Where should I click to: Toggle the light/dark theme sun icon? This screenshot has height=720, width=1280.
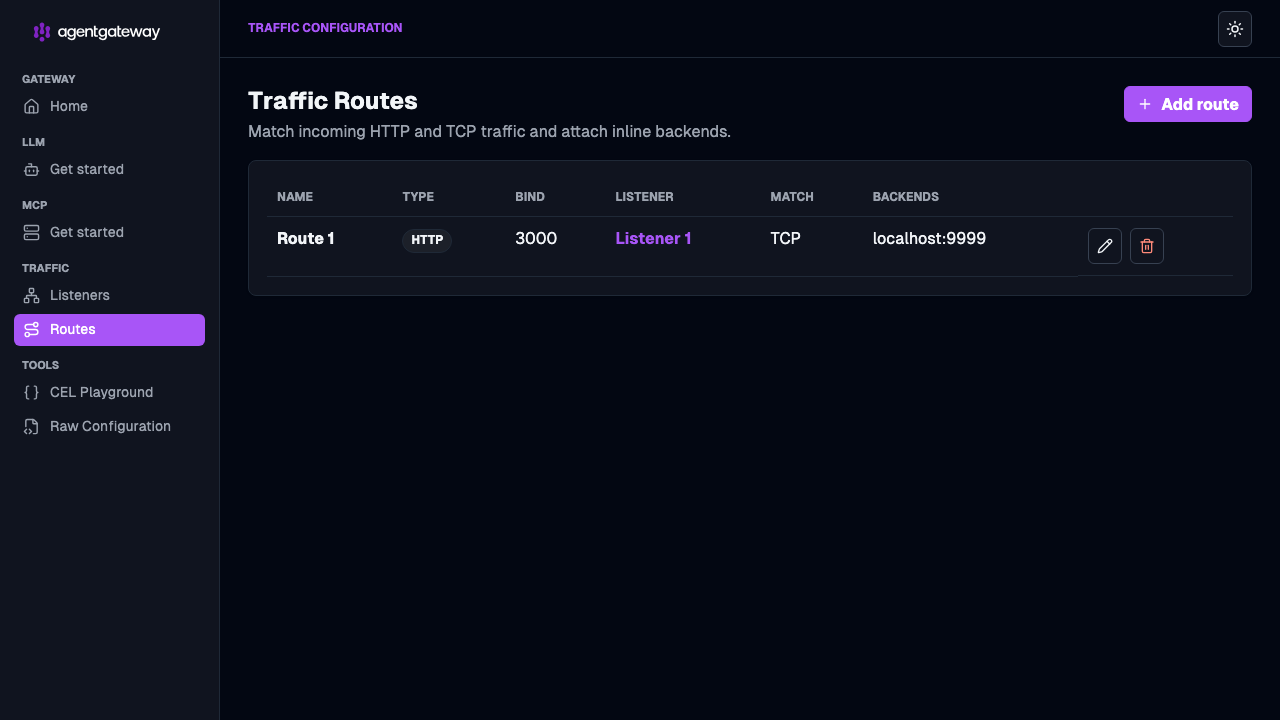1235,29
